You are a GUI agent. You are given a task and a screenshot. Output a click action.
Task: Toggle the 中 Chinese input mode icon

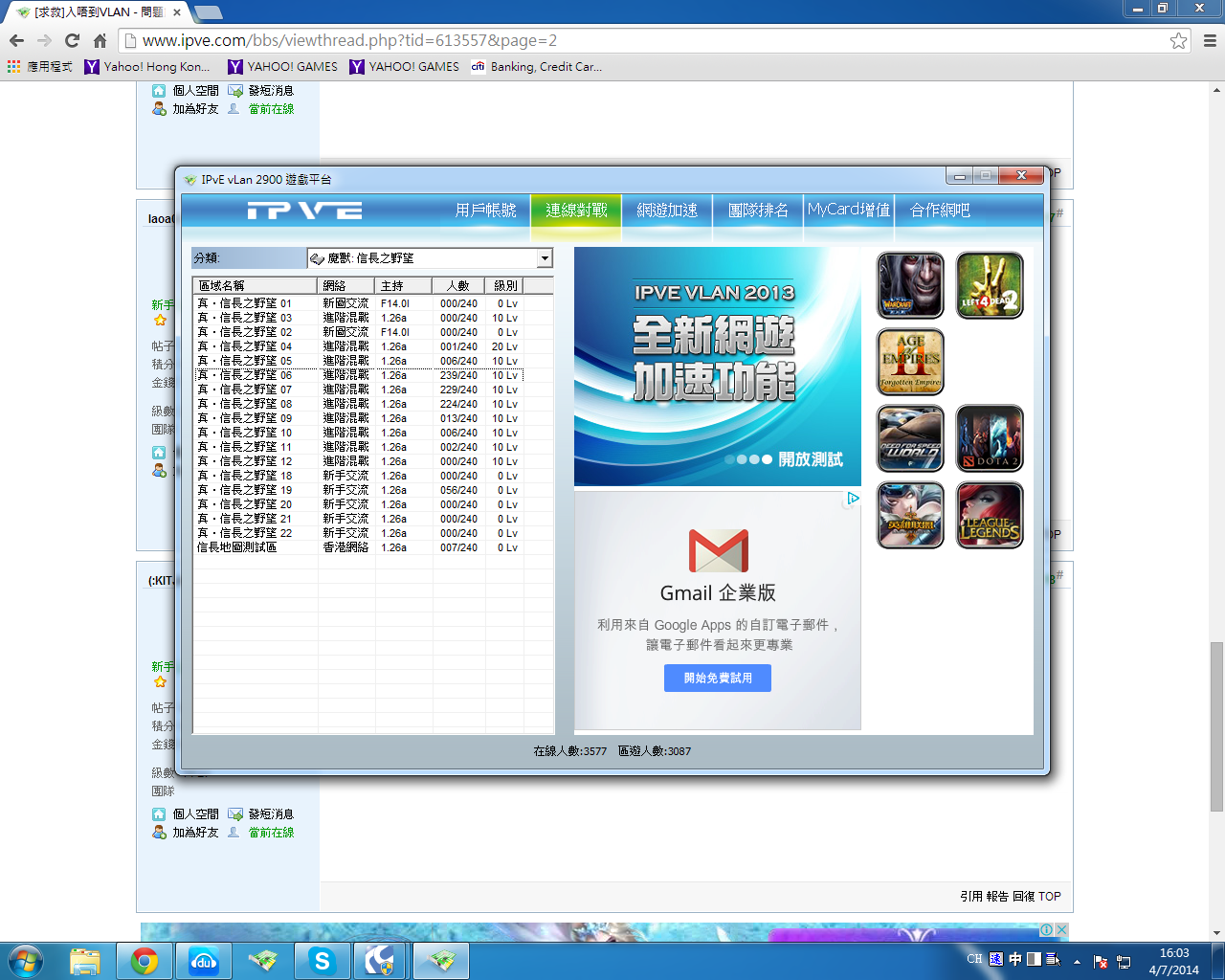click(1015, 959)
